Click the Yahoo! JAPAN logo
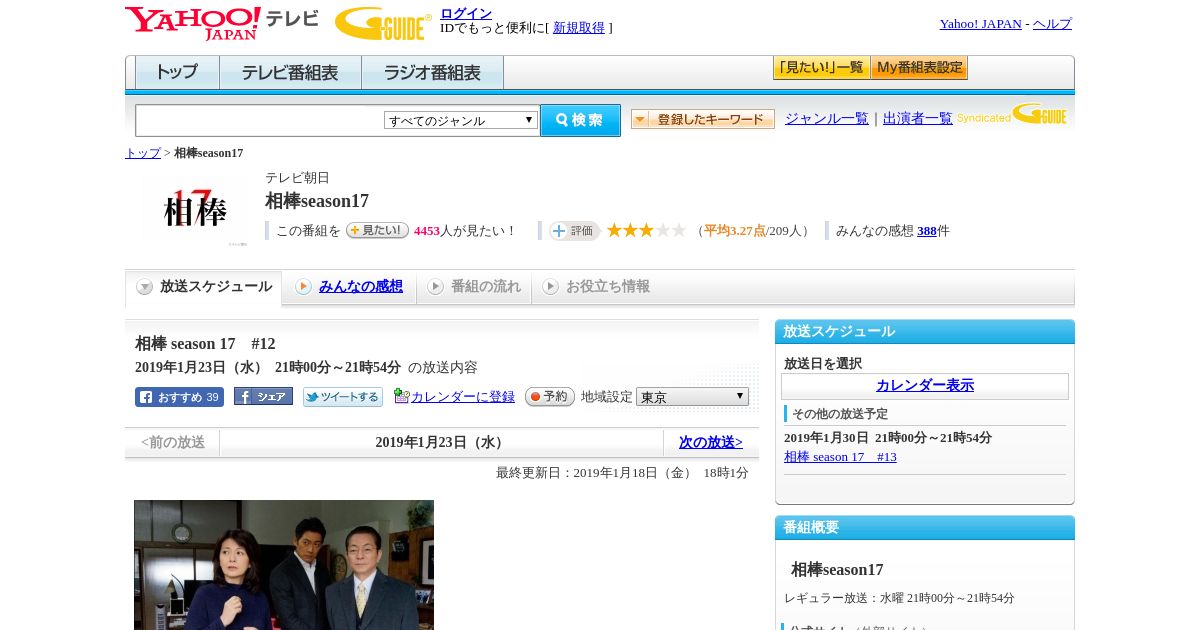 [193, 23]
